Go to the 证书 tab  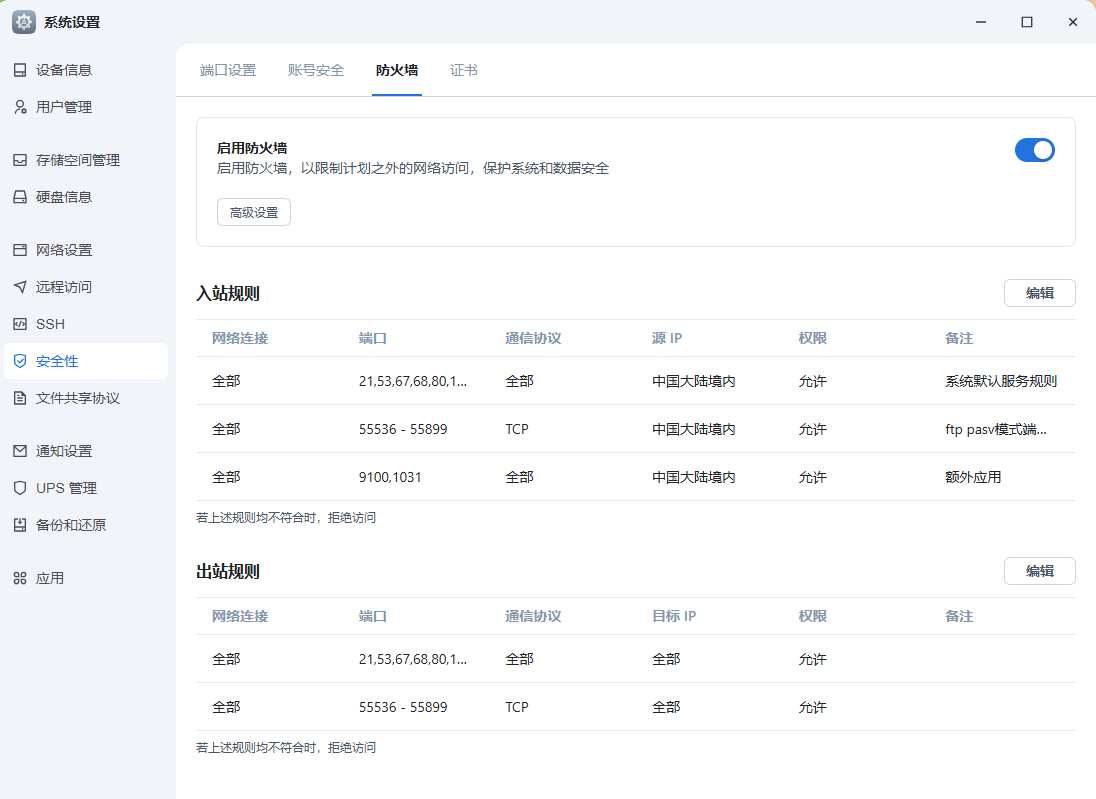click(x=463, y=71)
